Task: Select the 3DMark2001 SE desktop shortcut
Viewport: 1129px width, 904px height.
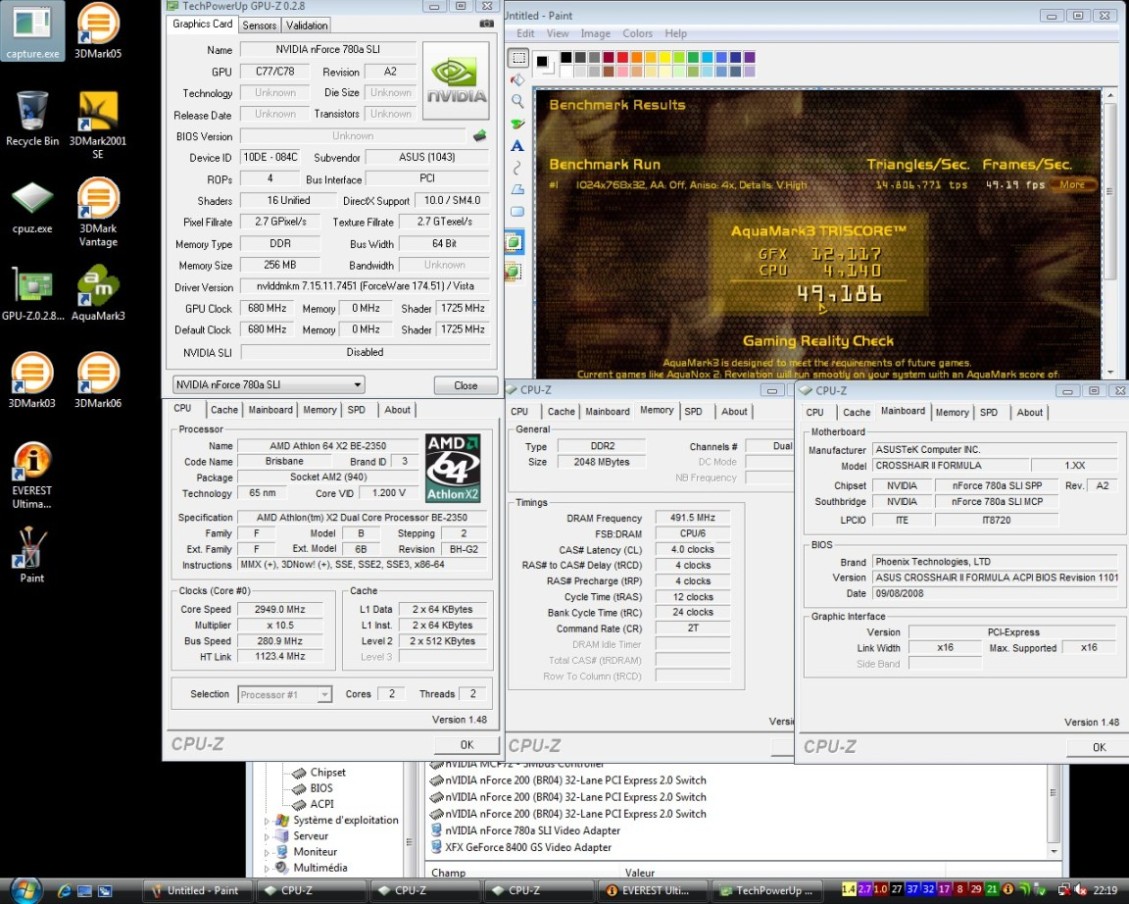Action: (98, 125)
